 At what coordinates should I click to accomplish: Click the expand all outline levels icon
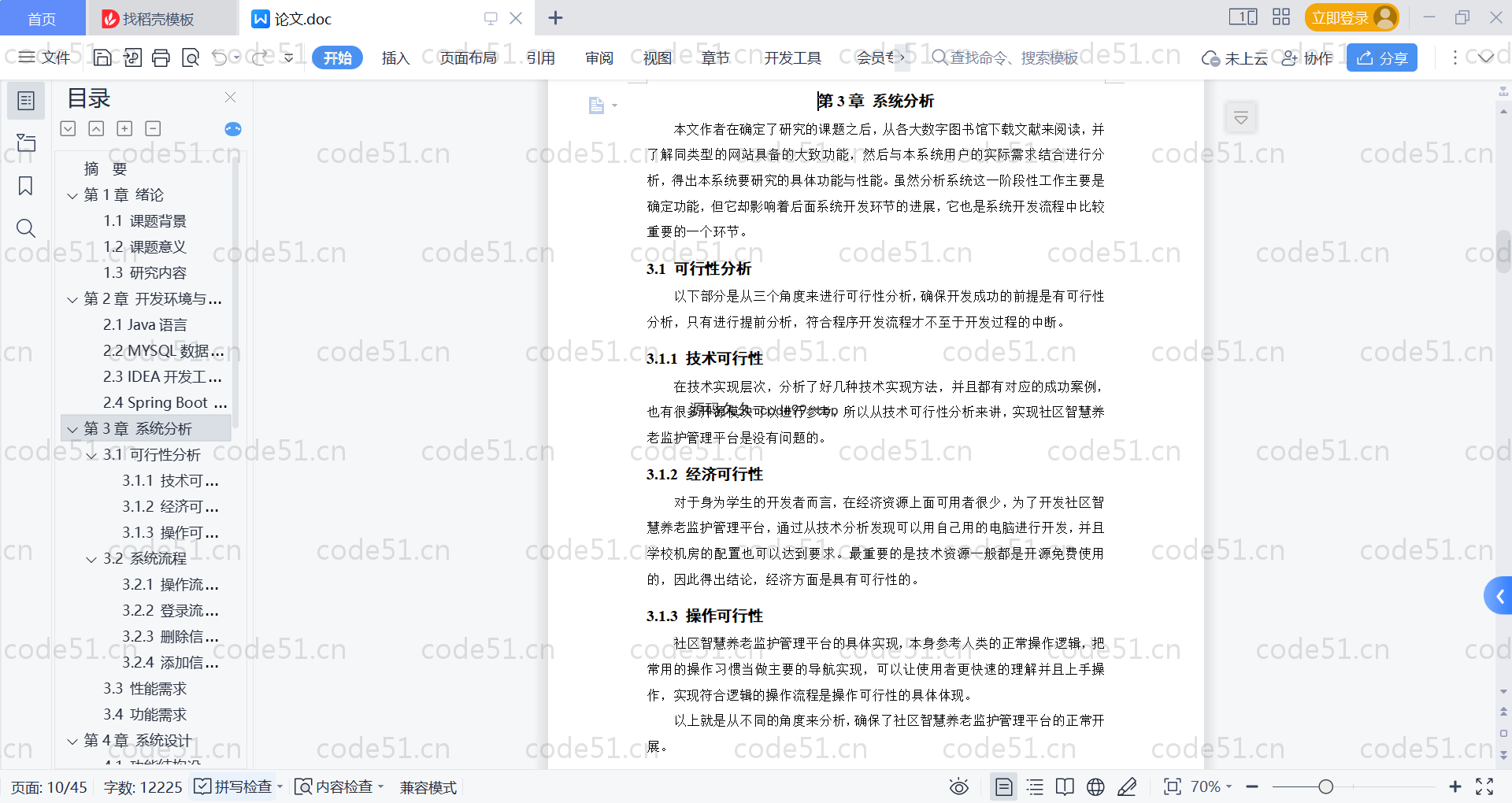pos(68,128)
